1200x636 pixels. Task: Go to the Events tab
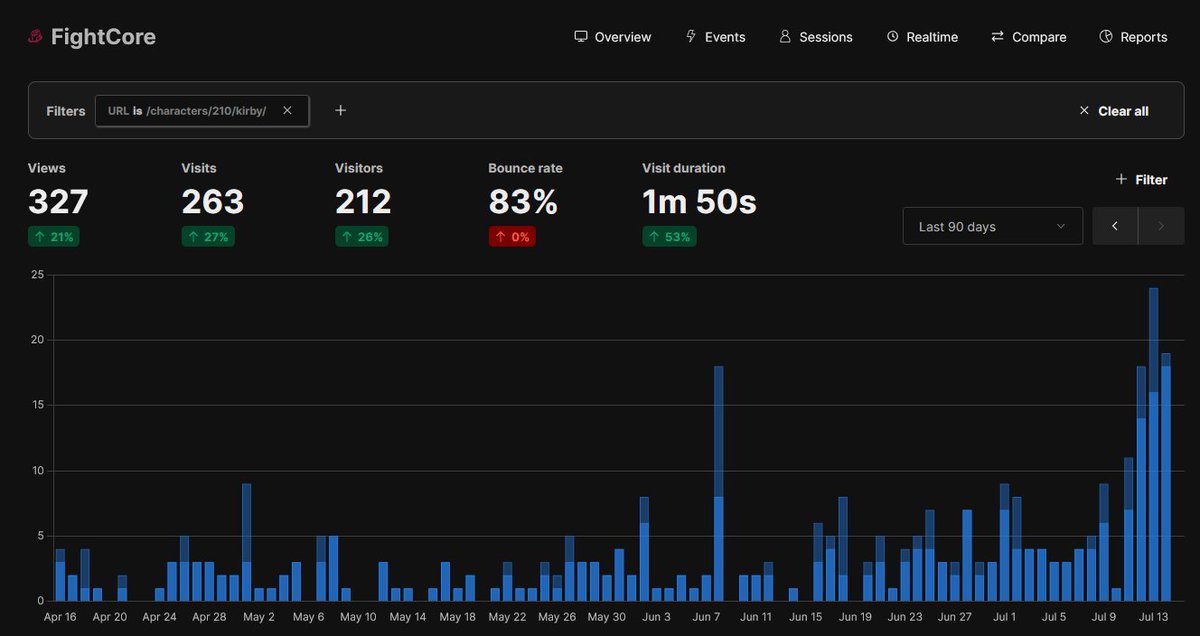pyautogui.click(x=715, y=37)
